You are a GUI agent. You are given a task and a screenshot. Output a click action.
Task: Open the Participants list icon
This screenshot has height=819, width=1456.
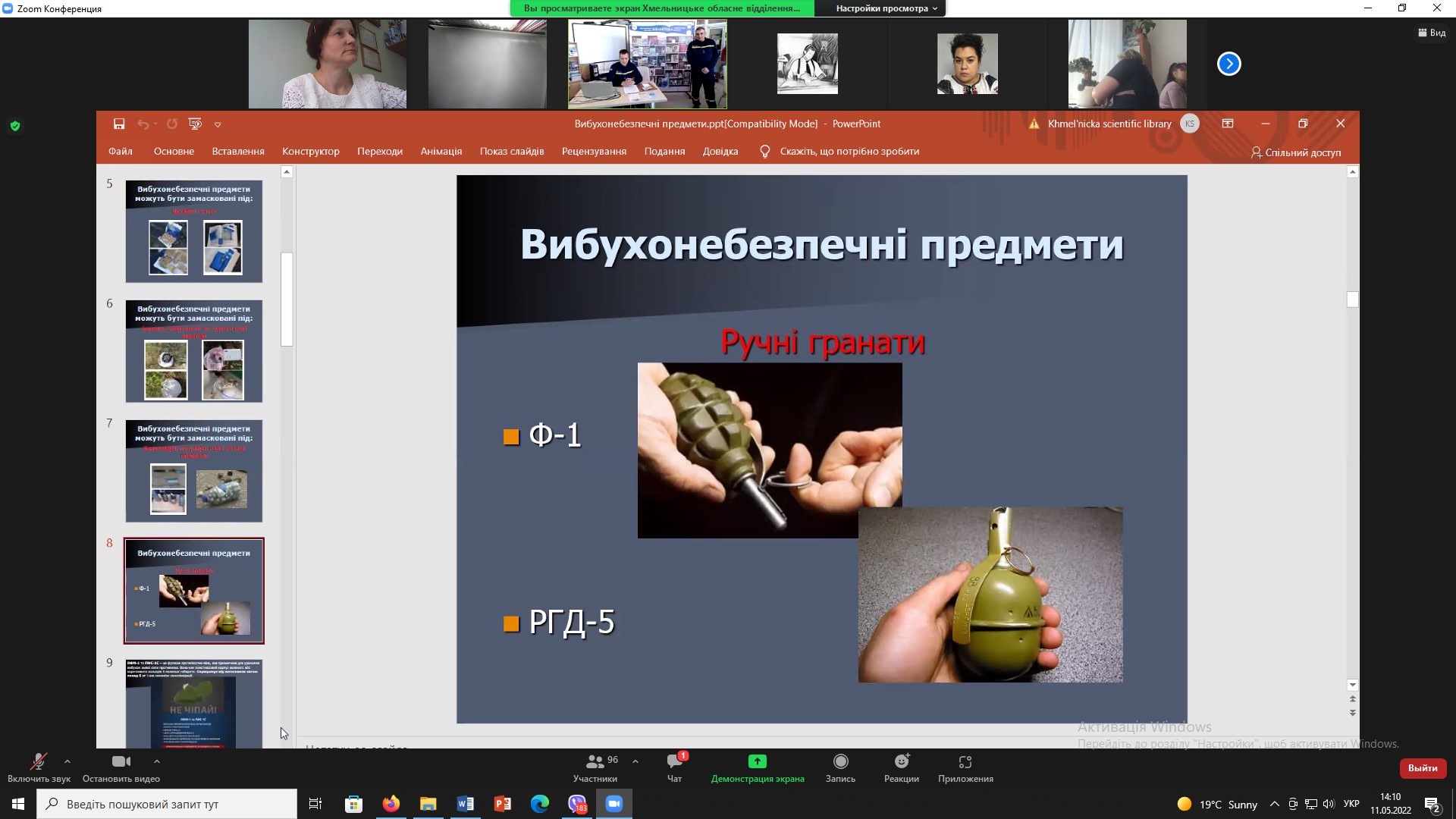tap(595, 762)
